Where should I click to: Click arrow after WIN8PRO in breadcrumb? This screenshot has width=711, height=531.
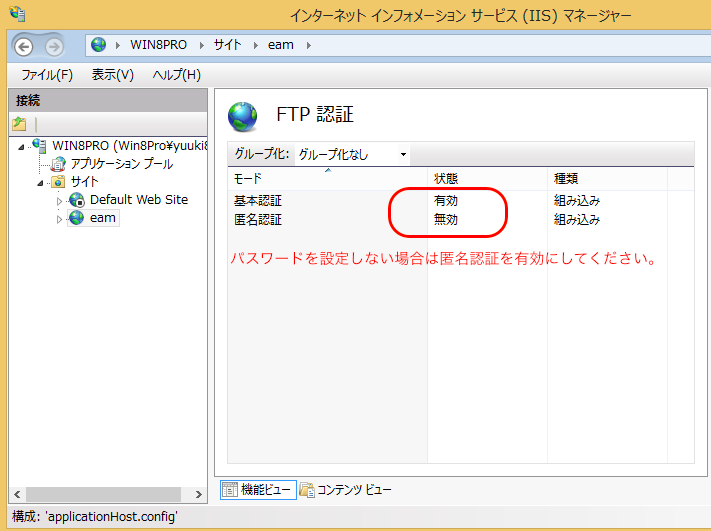click(201, 45)
